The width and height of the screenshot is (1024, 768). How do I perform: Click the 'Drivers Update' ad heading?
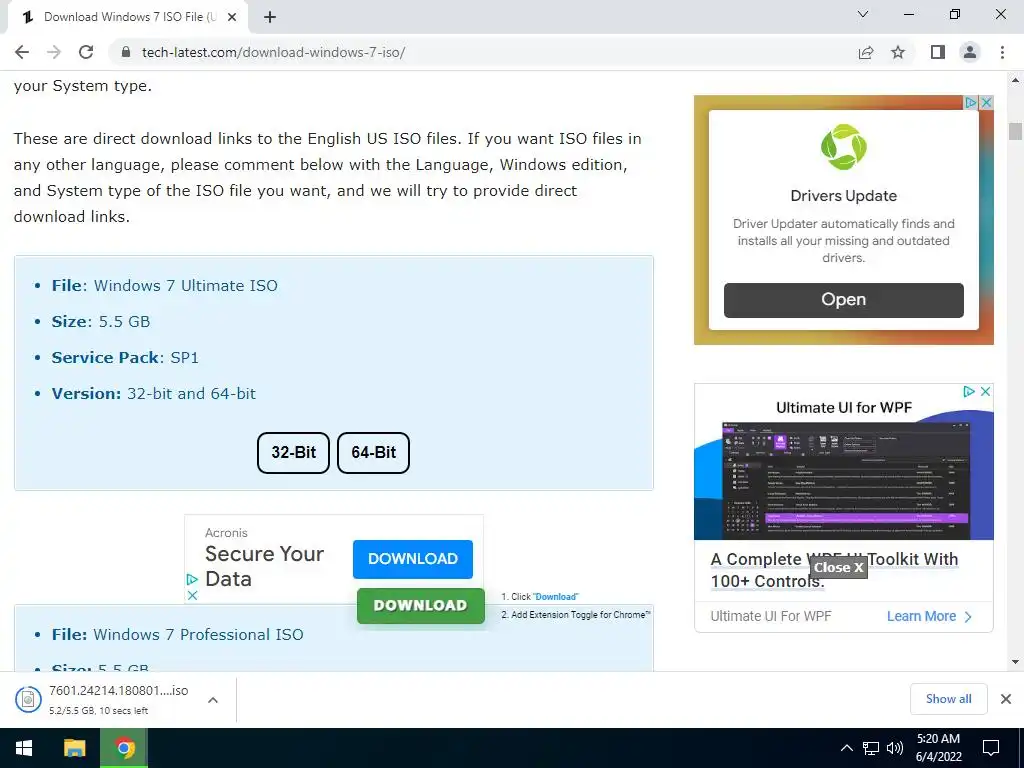coord(844,196)
